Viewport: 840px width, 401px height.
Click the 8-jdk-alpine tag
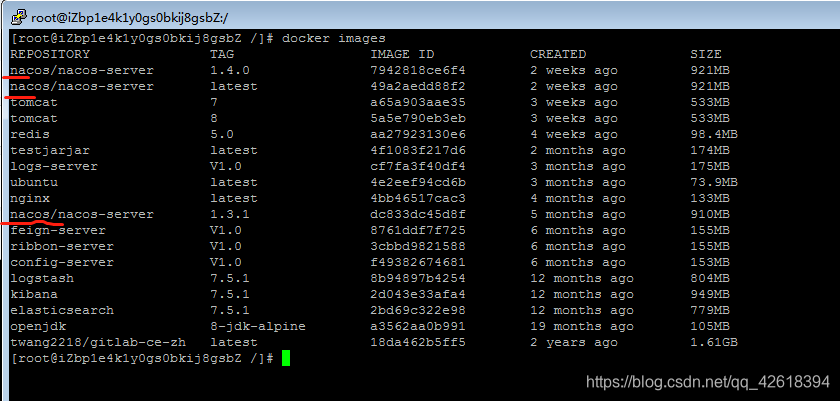258,327
